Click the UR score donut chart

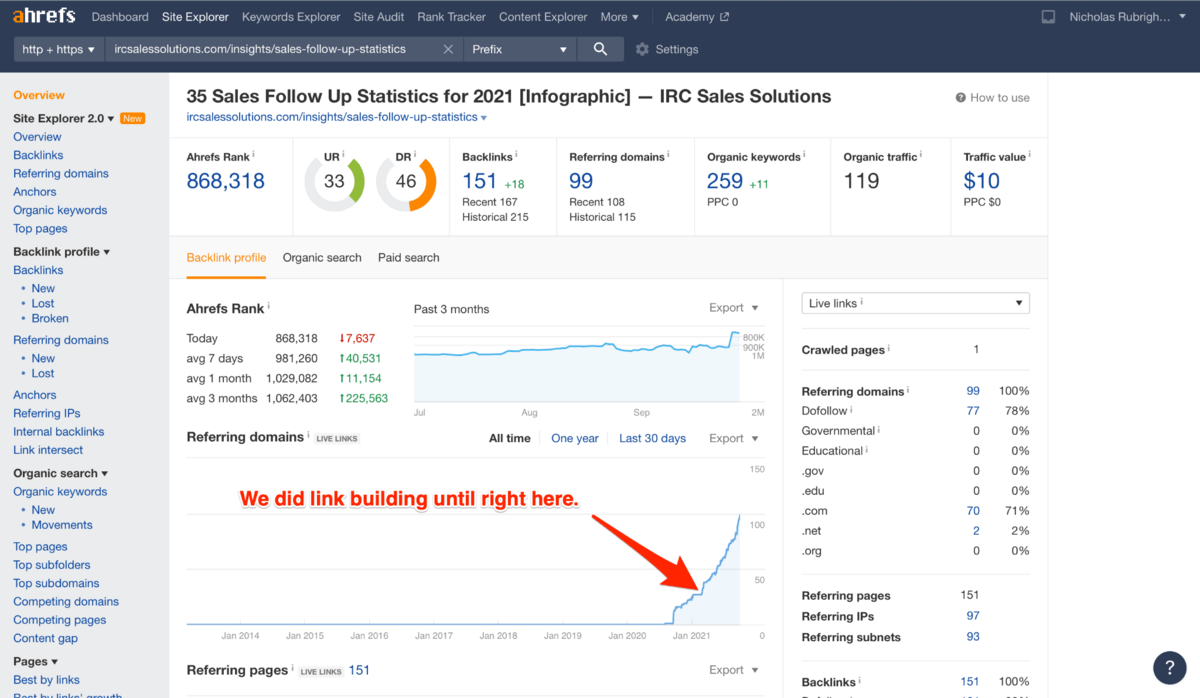(334, 182)
